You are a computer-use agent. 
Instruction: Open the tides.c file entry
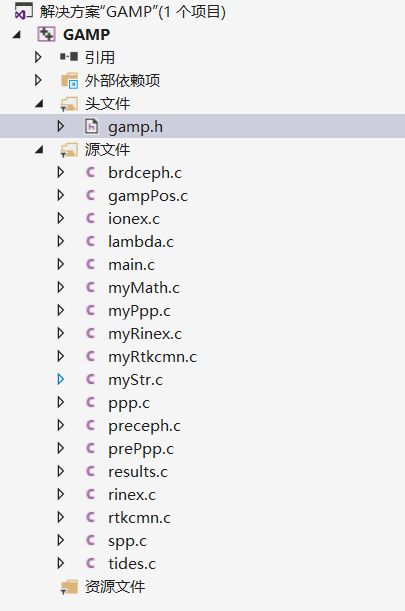click(x=132, y=563)
